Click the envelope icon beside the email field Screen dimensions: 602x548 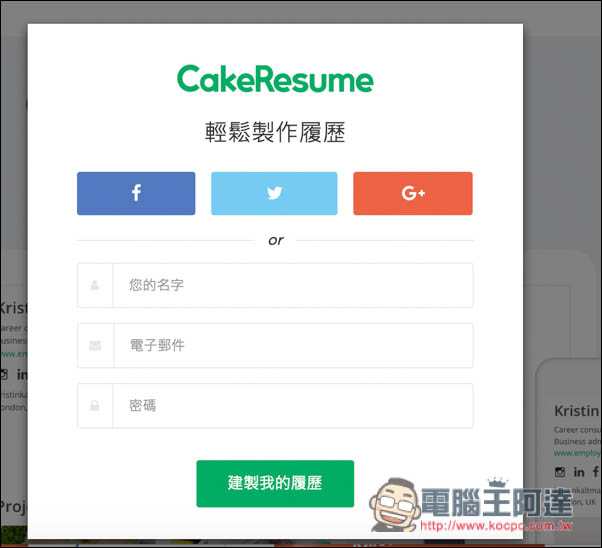pyautogui.click(x=95, y=346)
